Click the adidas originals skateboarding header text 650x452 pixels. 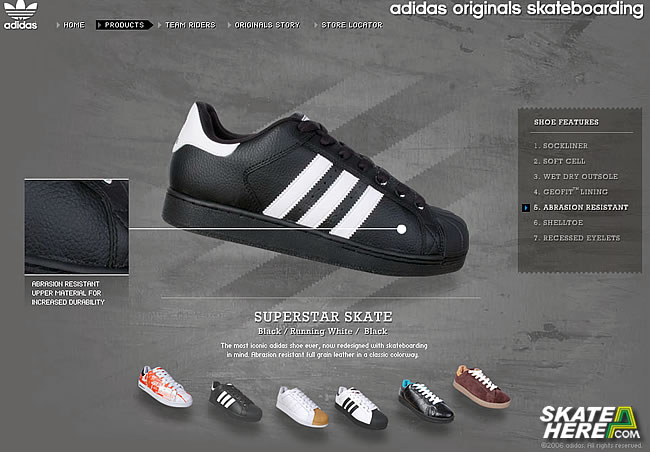coord(517,10)
